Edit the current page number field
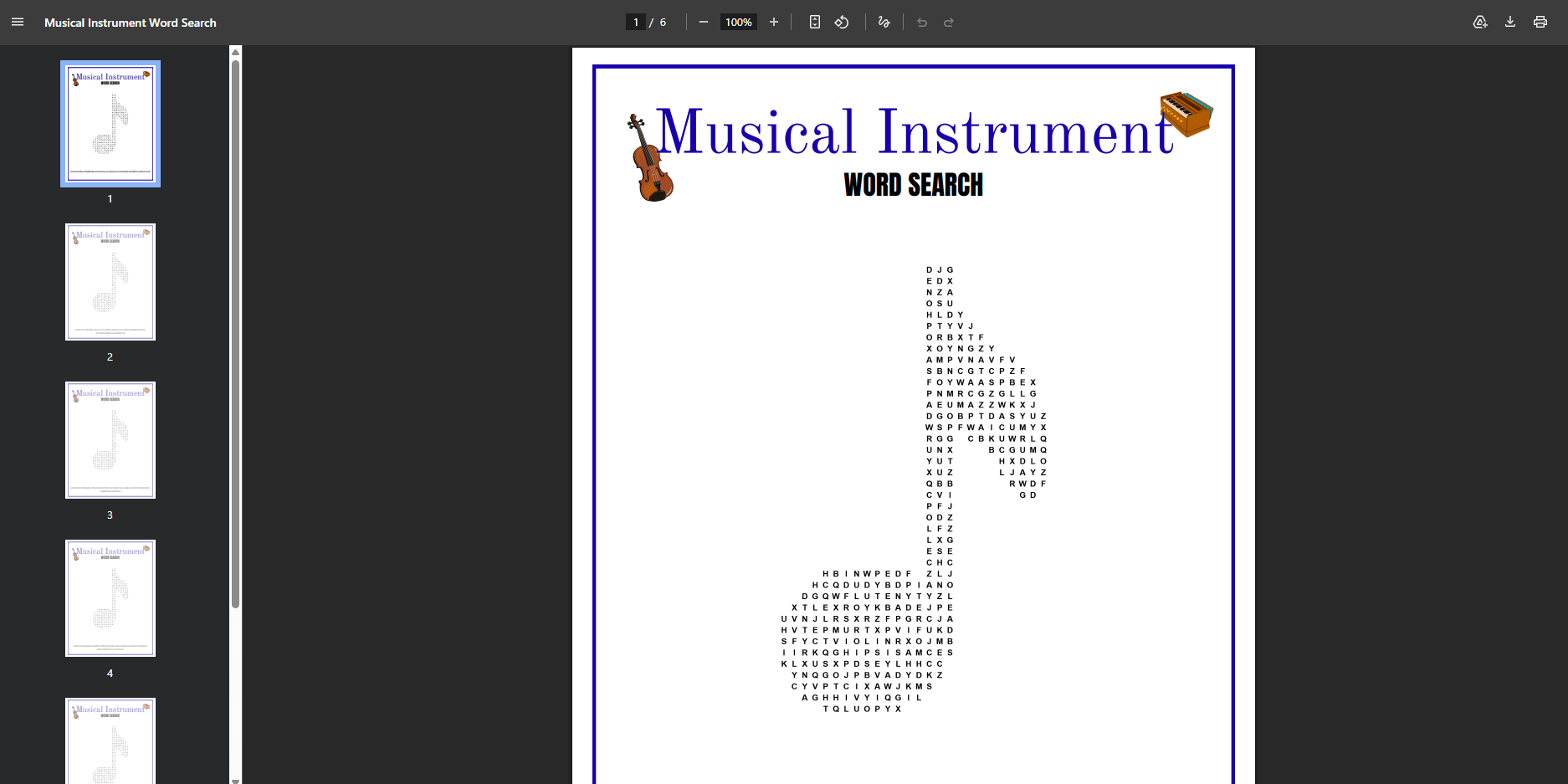Screen dimensions: 1568x784 pyautogui.click(x=635, y=22)
